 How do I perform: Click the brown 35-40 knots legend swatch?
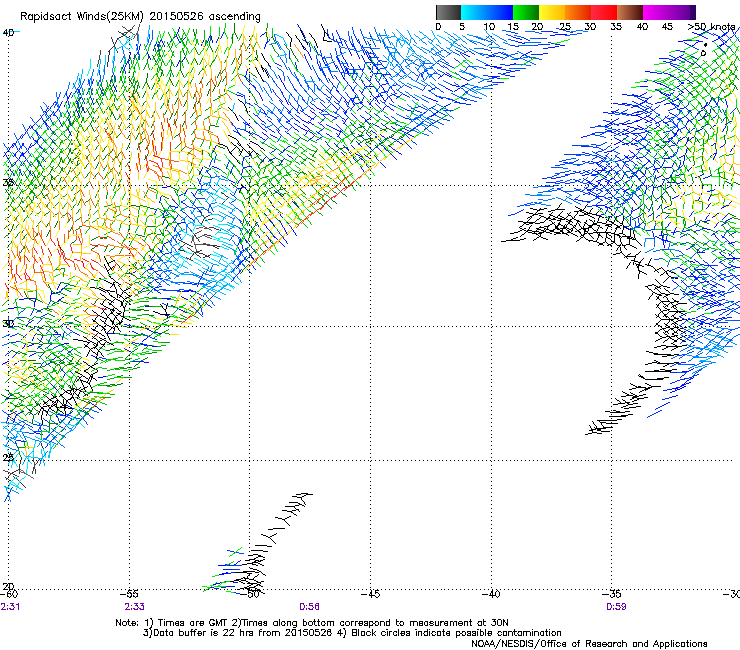point(630,12)
